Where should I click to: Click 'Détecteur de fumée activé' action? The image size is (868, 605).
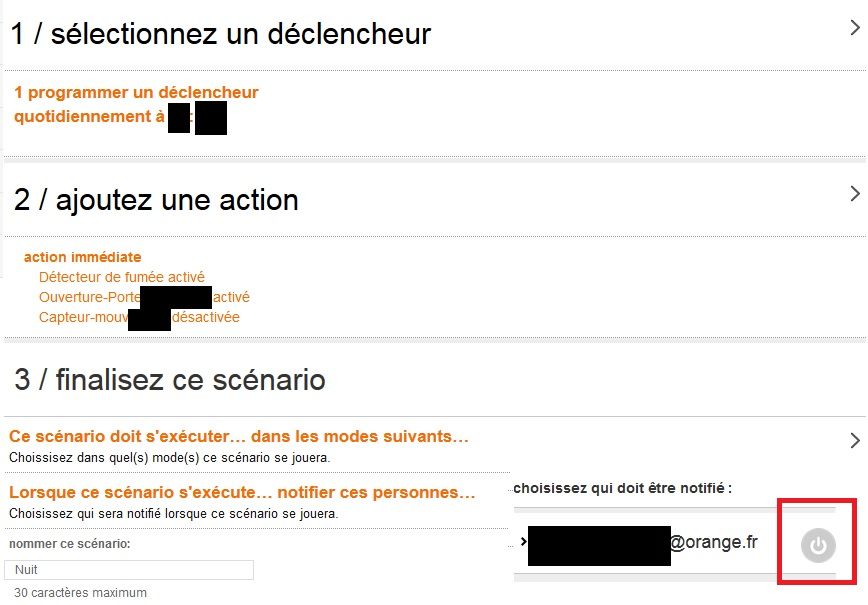pyautogui.click(x=122, y=277)
